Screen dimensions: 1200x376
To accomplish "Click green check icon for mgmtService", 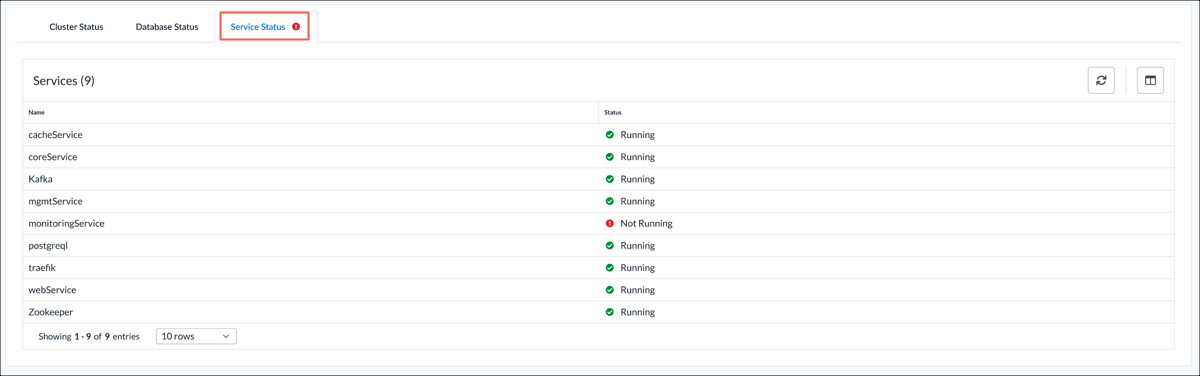I will coord(610,201).
